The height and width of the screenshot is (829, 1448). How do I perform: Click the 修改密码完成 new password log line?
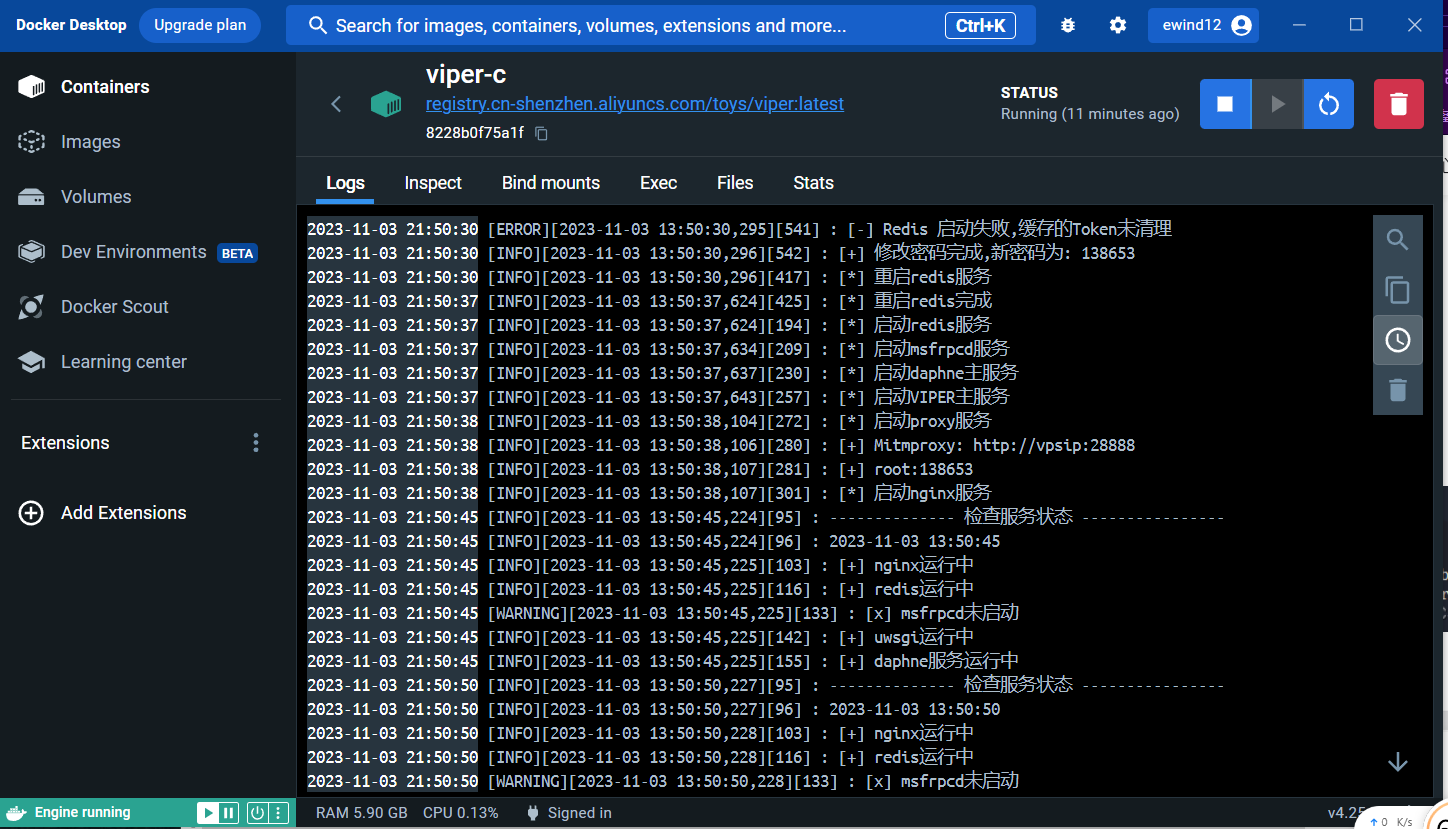coord(721,253)
